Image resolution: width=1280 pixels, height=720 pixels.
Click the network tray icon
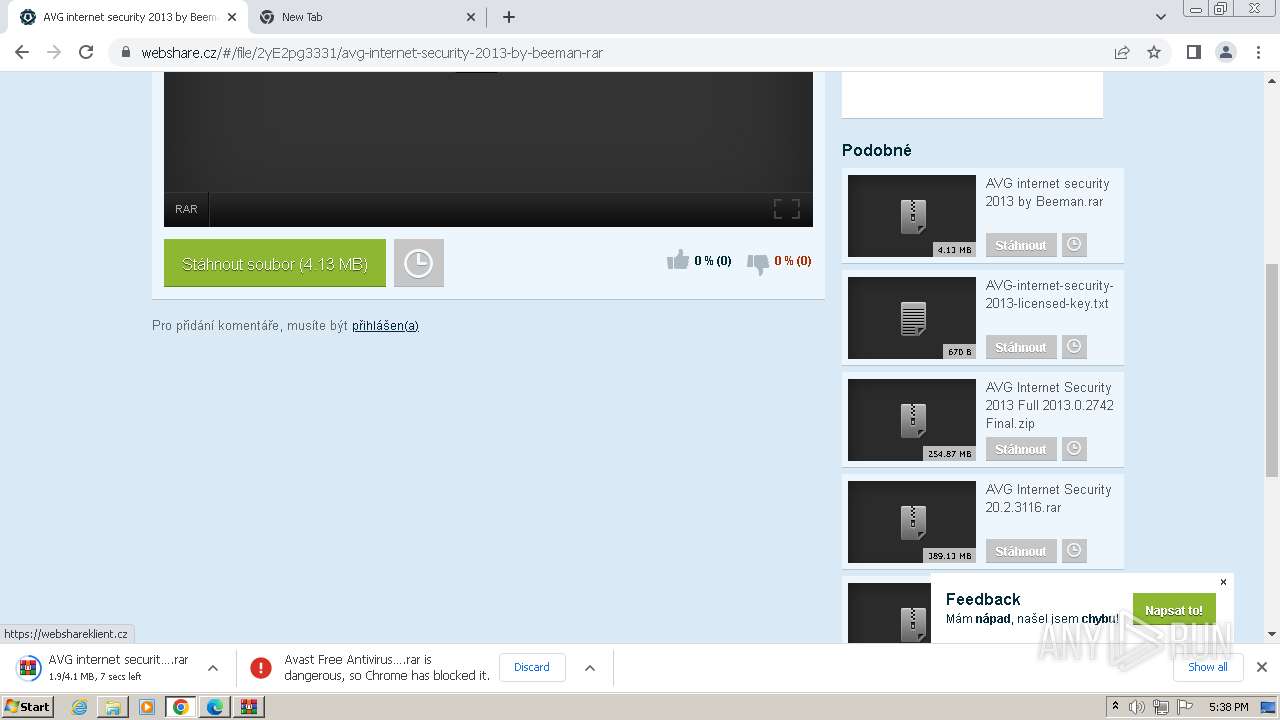click(x=1160, y=707)
